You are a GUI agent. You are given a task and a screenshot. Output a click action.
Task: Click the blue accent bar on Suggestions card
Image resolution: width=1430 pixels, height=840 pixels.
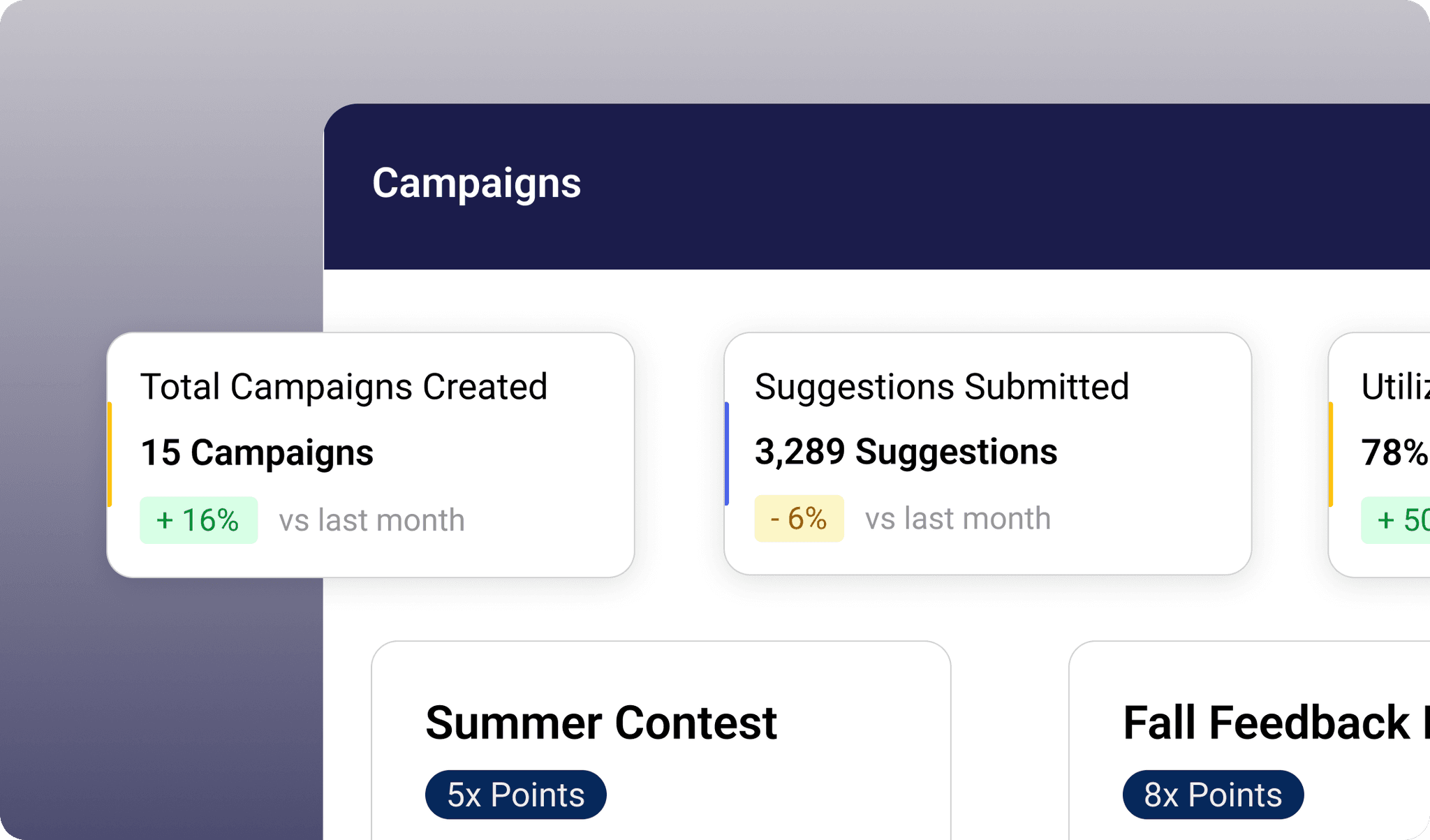click(728, 454)
